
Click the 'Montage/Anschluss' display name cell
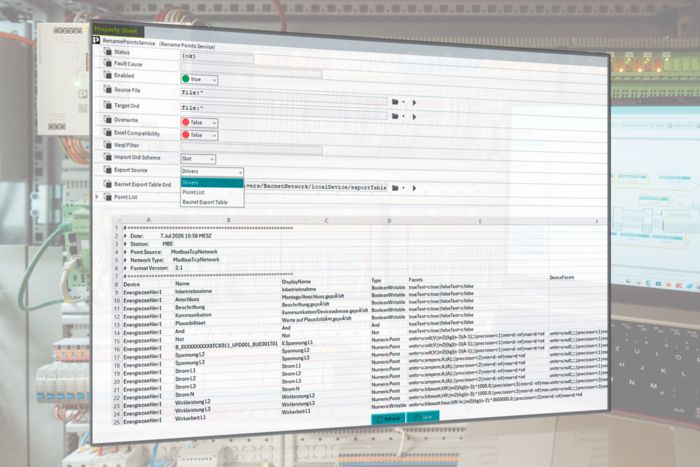(313, 296)
